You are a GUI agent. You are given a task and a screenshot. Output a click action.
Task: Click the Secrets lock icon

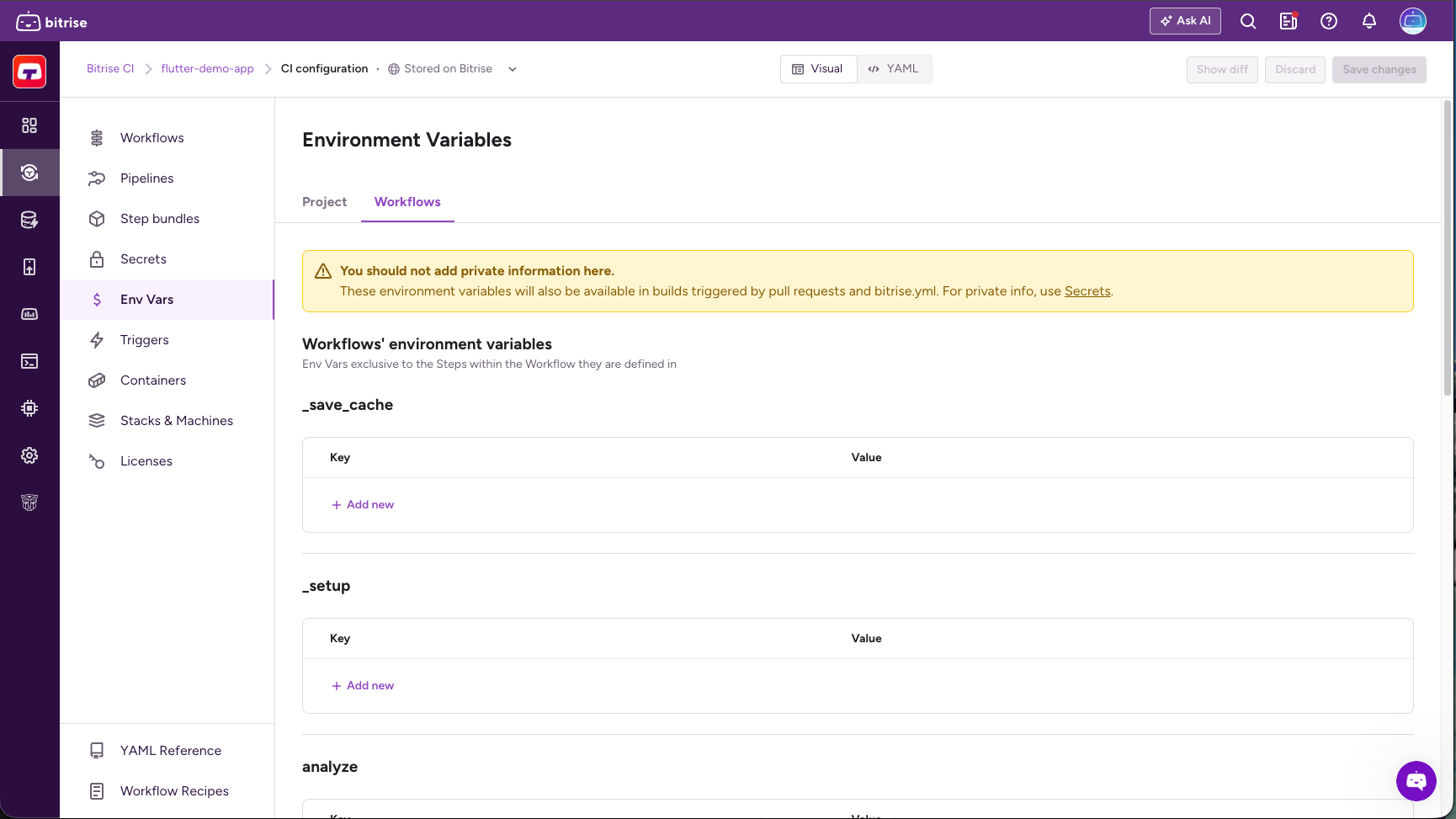coord(97,259)
